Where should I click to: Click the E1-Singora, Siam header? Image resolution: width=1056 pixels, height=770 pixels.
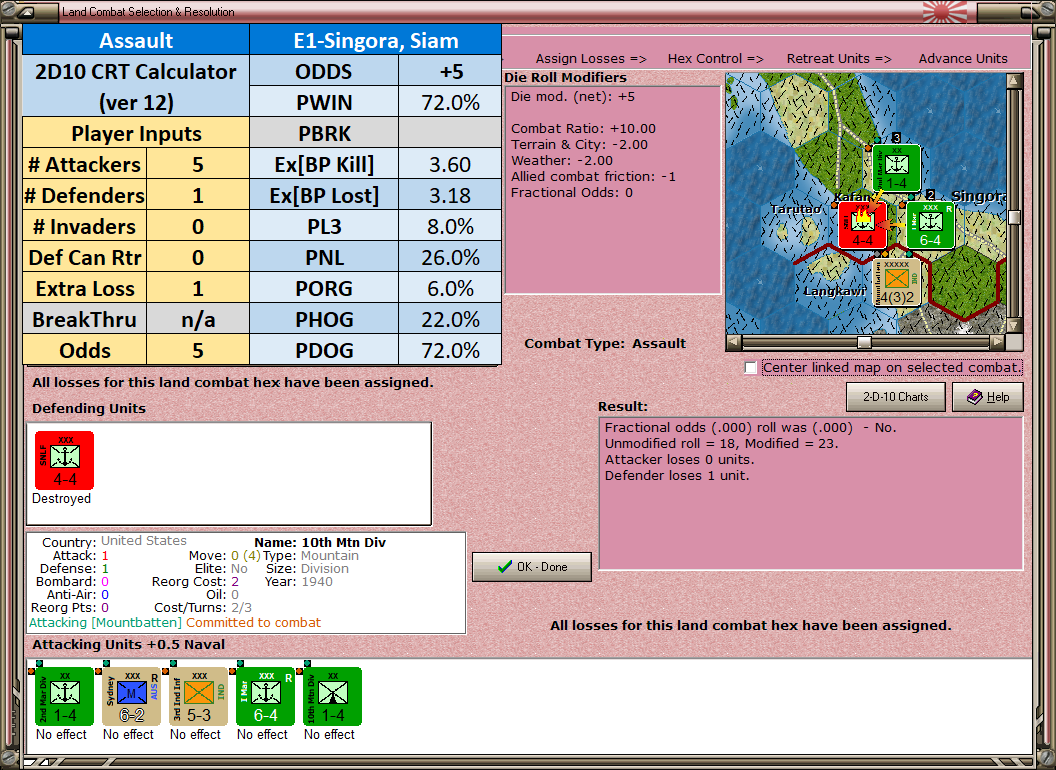376,40
